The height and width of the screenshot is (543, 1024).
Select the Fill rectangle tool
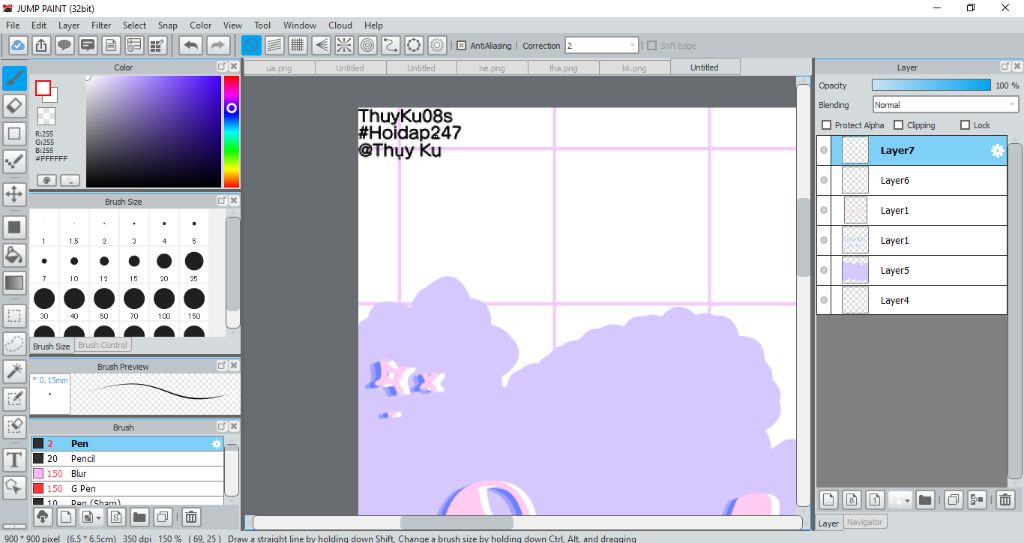pos(14,227)
